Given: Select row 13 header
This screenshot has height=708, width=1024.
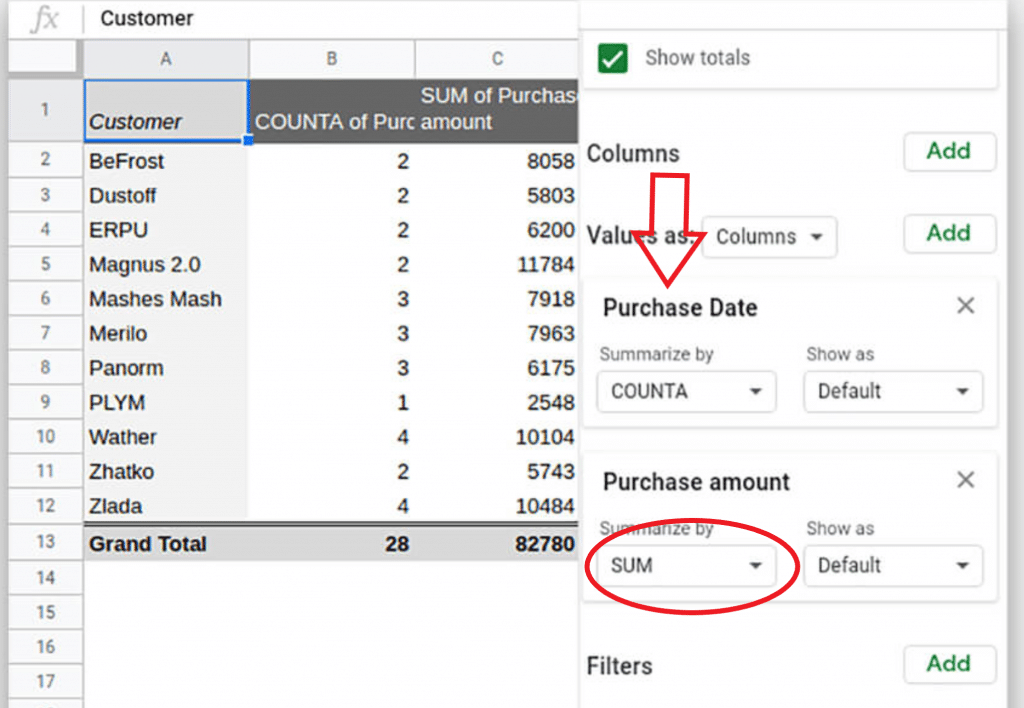Looking at the screenshot, I should point(45,543).
